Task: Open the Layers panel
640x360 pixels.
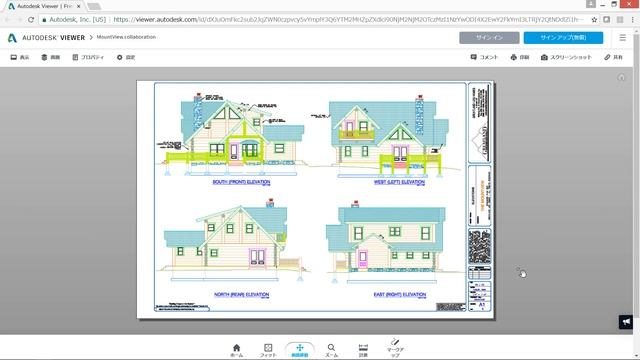Action: 51,57
